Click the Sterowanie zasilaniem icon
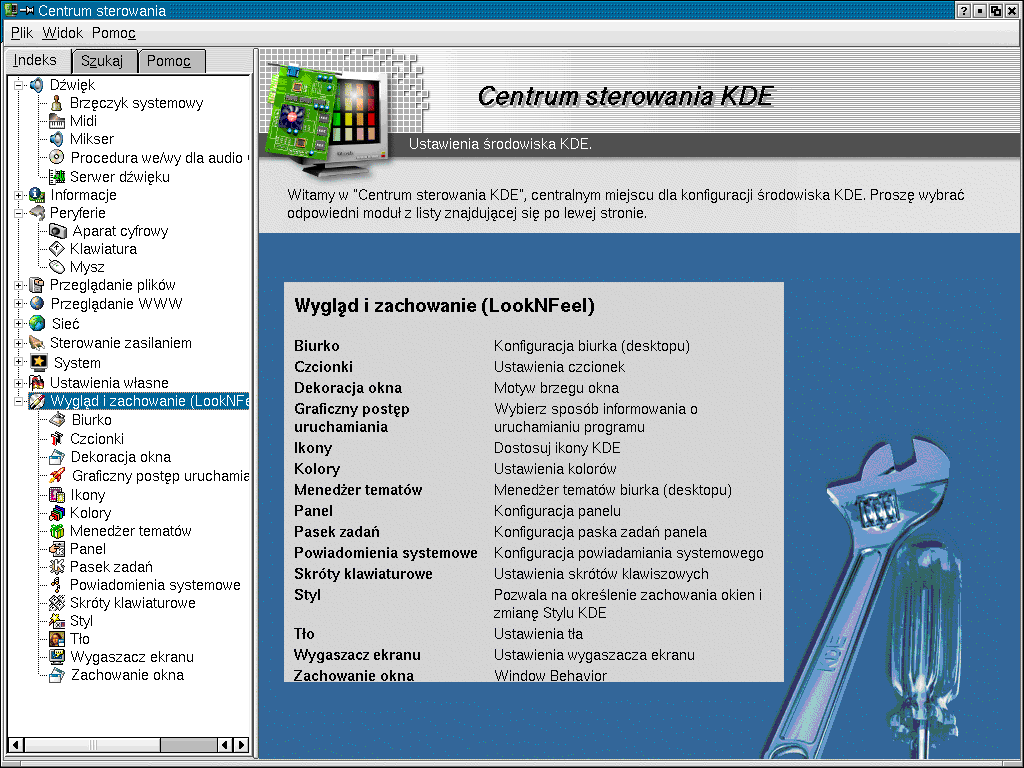Image resolution: width=1024 pixels, height=768 pixels. coord(37,343)
